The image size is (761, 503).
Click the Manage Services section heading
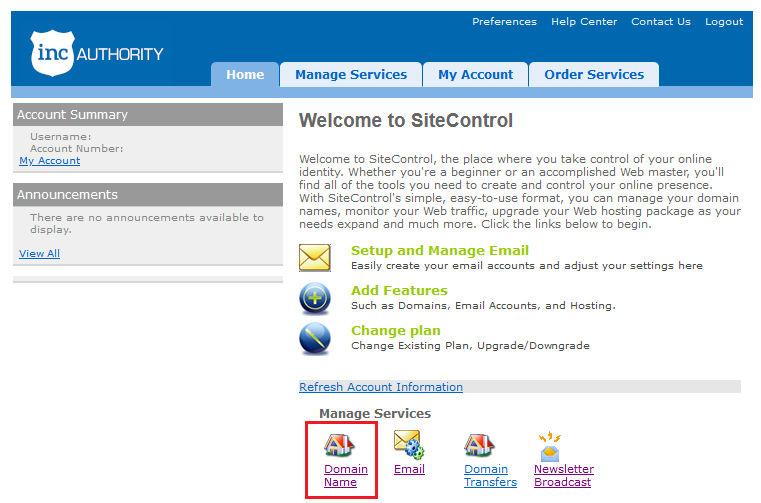[x=375, y=414]
